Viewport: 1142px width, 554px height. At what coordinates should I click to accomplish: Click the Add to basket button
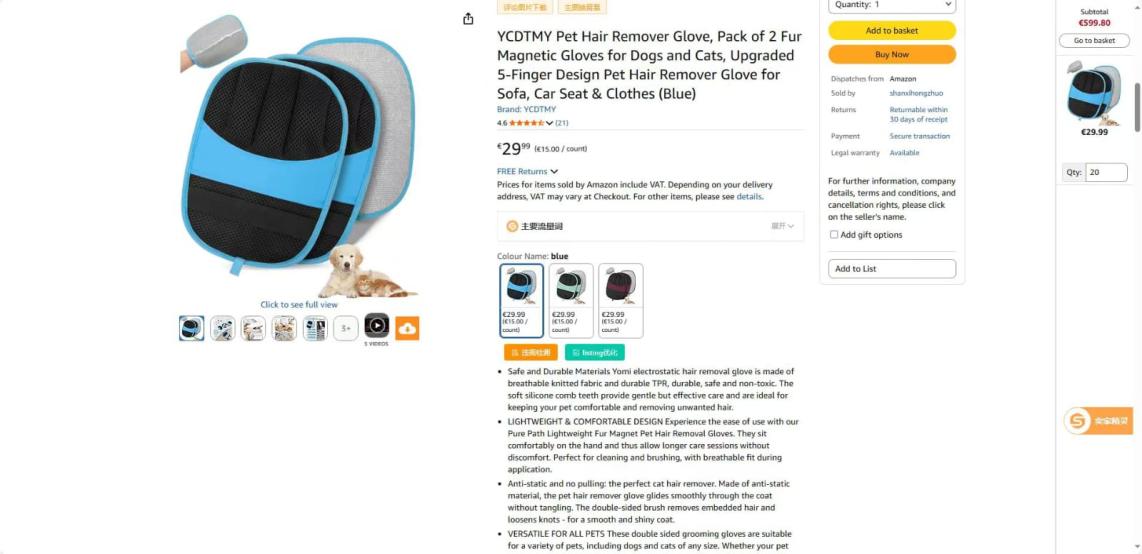pyautogui.click(x=892, y=31)
